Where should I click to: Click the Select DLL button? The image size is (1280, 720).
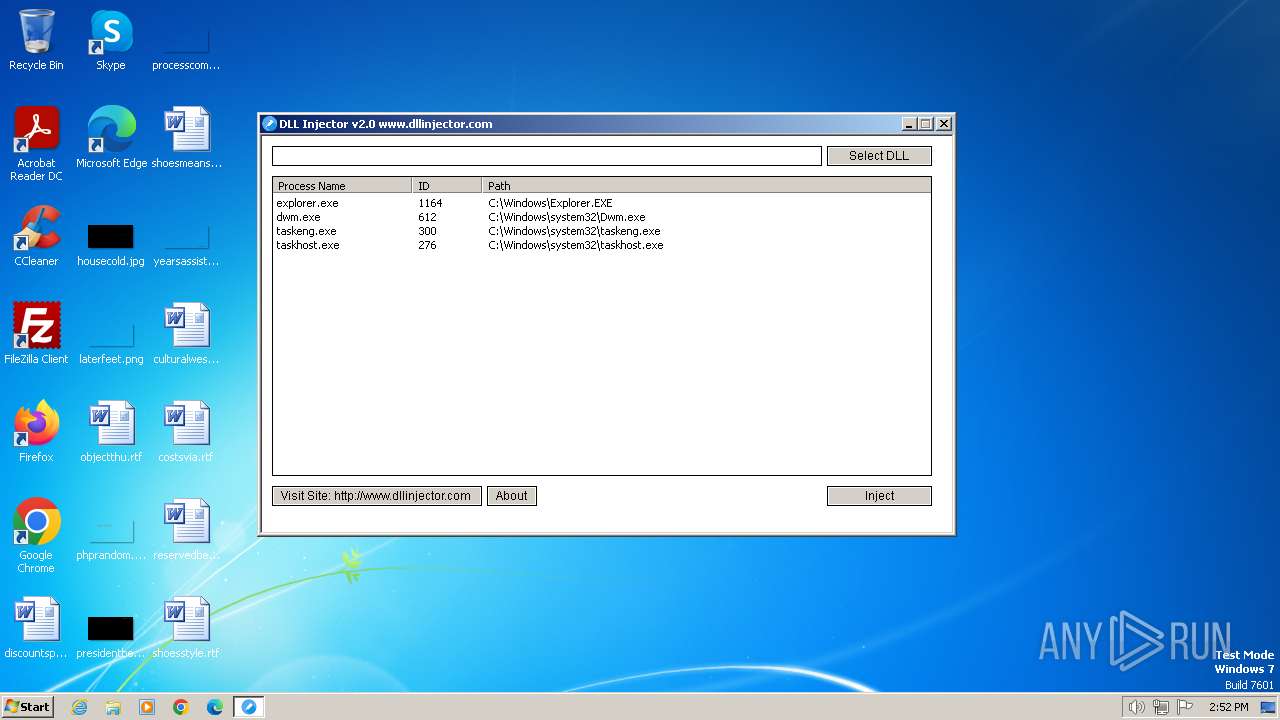pyautogui.click(x=879, y=156)
